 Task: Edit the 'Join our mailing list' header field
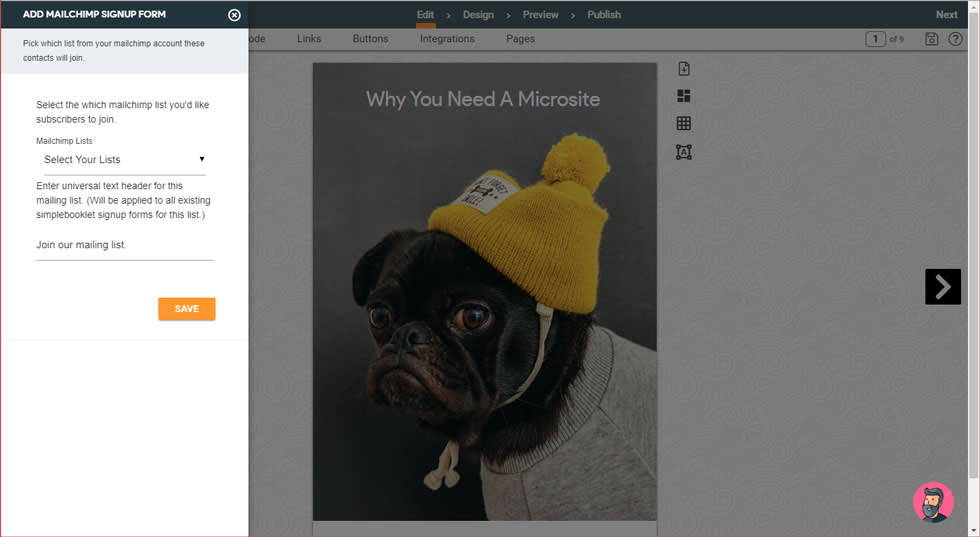(124, 245)
